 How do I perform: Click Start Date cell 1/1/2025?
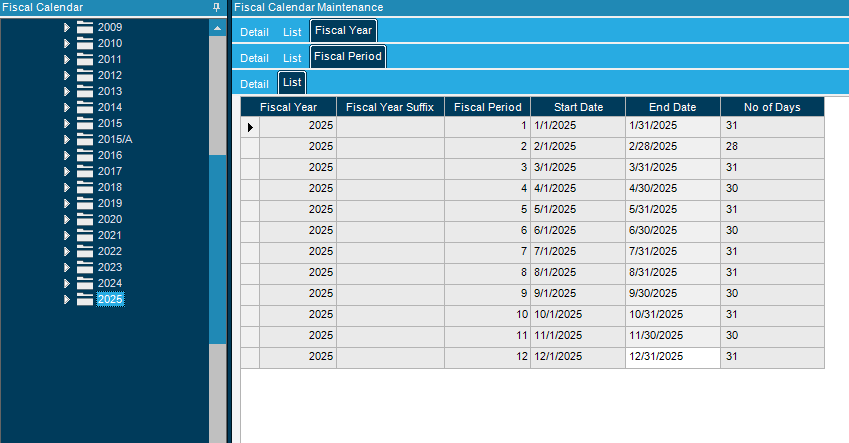click(578, 127)
